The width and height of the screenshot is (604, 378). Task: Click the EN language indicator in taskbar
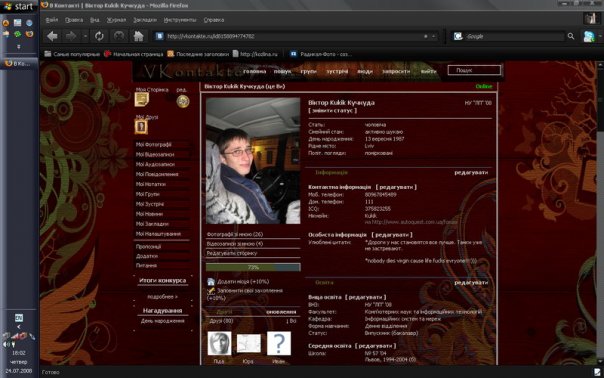coord(19,318)
